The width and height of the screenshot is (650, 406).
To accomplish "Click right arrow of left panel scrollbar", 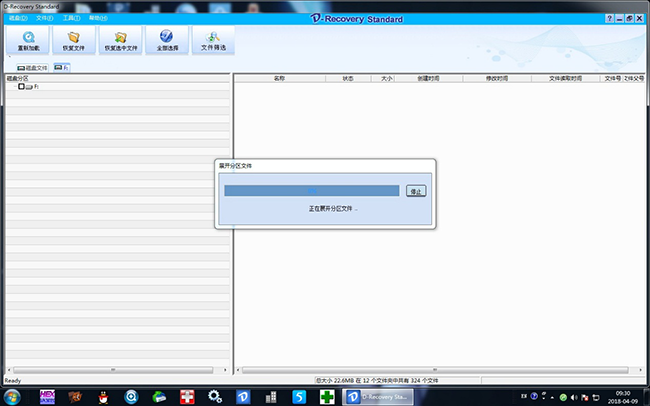I will pyautogui.click(x=225, y=370).
